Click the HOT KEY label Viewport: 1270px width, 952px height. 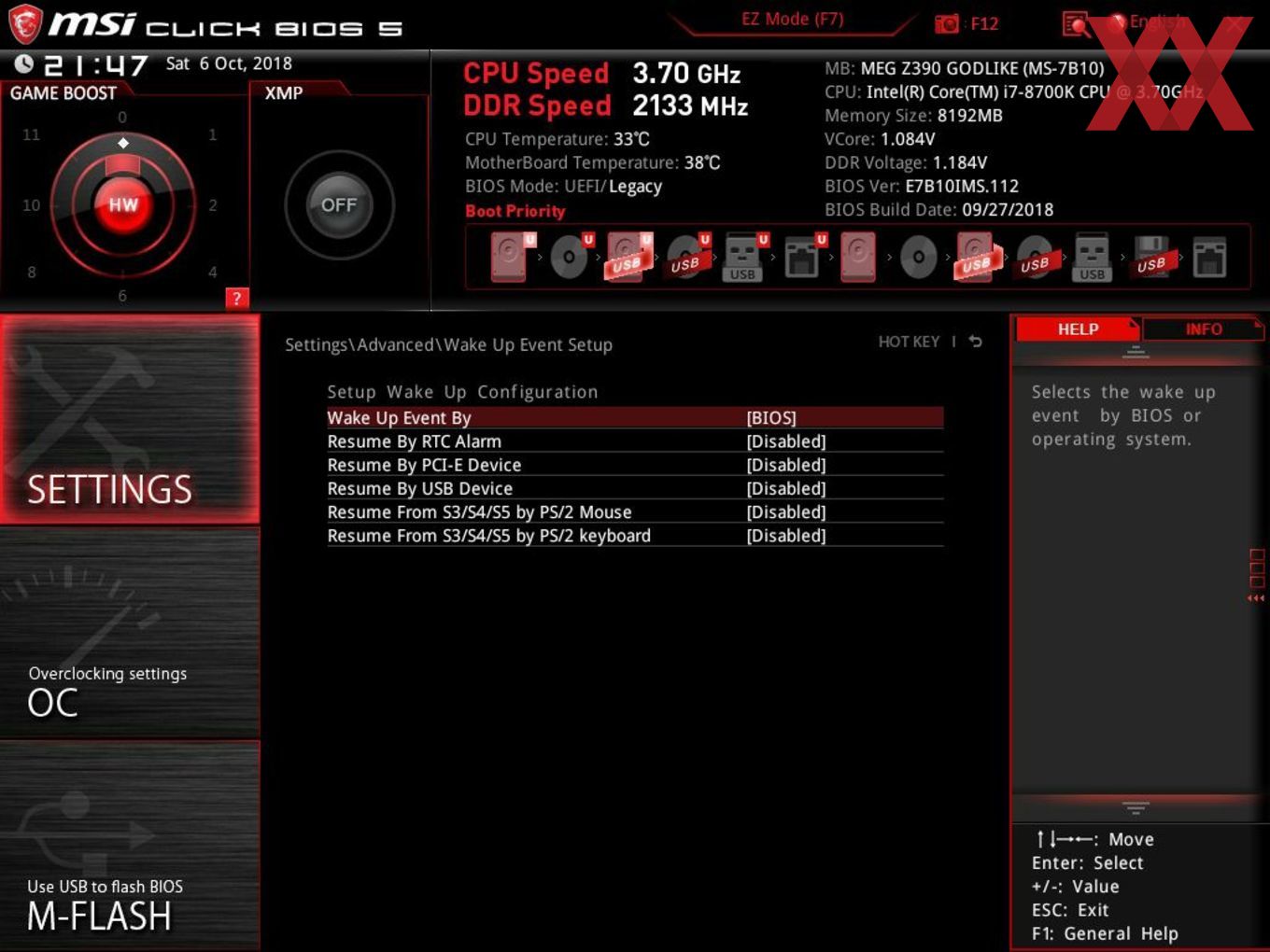(909, 342)
